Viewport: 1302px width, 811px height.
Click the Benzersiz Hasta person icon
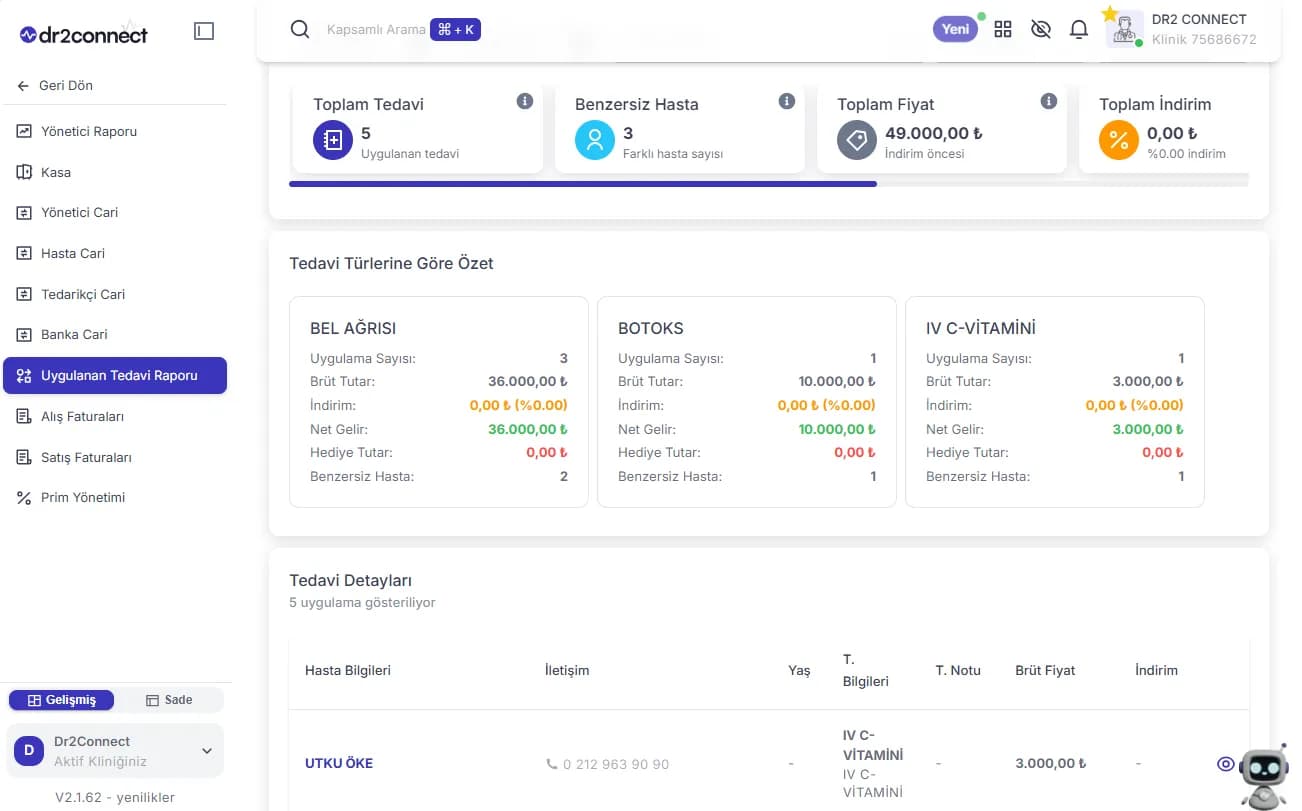click(x=595, y=140)
